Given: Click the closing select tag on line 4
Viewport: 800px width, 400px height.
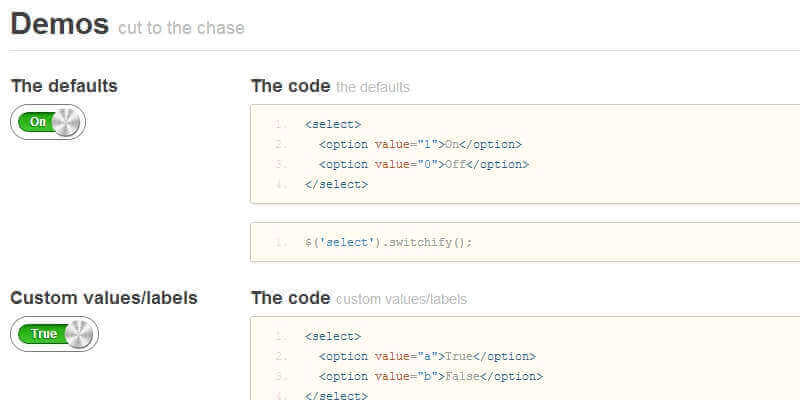Looking at the screenshot, I should 336,184.
